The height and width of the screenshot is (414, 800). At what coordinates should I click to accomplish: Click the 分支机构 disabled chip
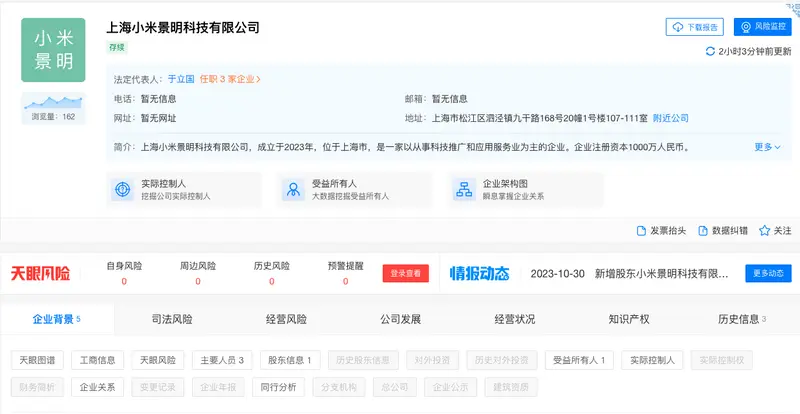339,387
